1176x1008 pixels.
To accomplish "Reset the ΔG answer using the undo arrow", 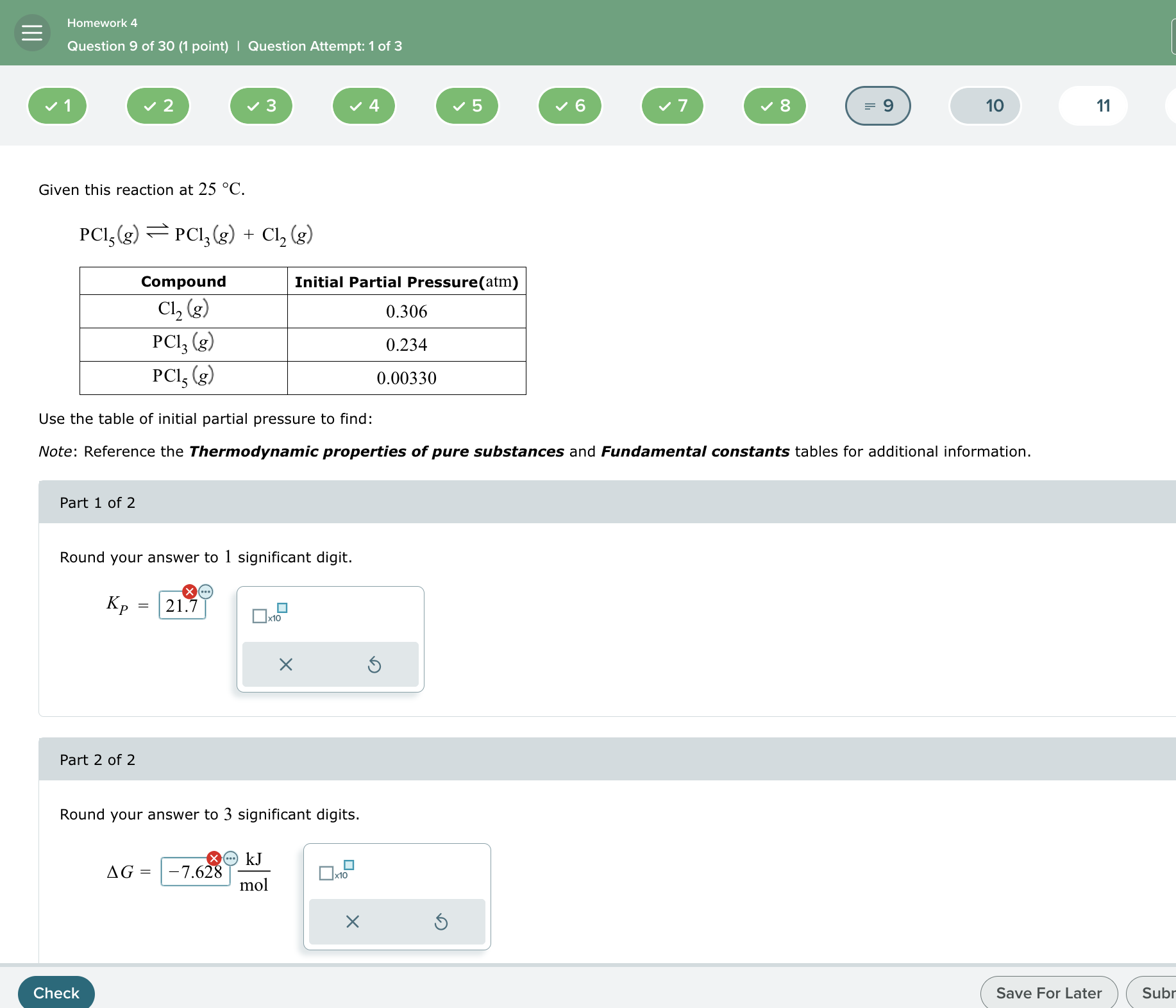I will tap(441, 922).
